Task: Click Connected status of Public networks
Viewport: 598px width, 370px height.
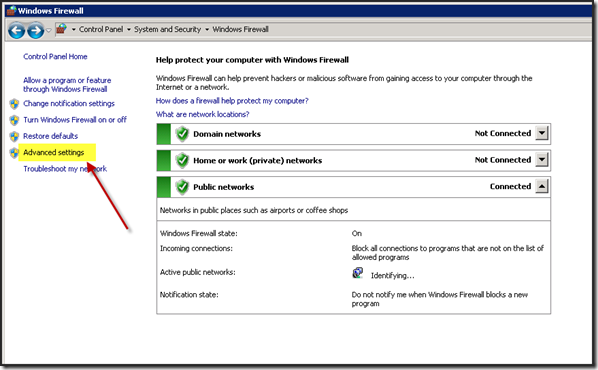Action: [510, 186]
